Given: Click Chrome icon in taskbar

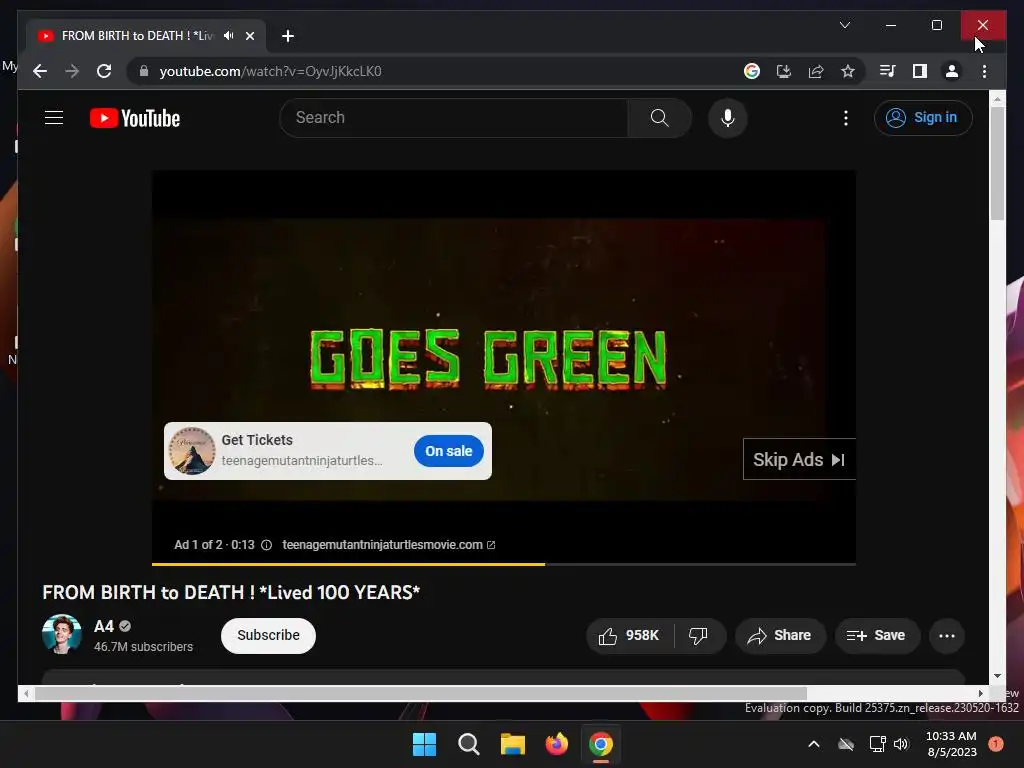Looking at the screenshot, I should tap(601, 744).
